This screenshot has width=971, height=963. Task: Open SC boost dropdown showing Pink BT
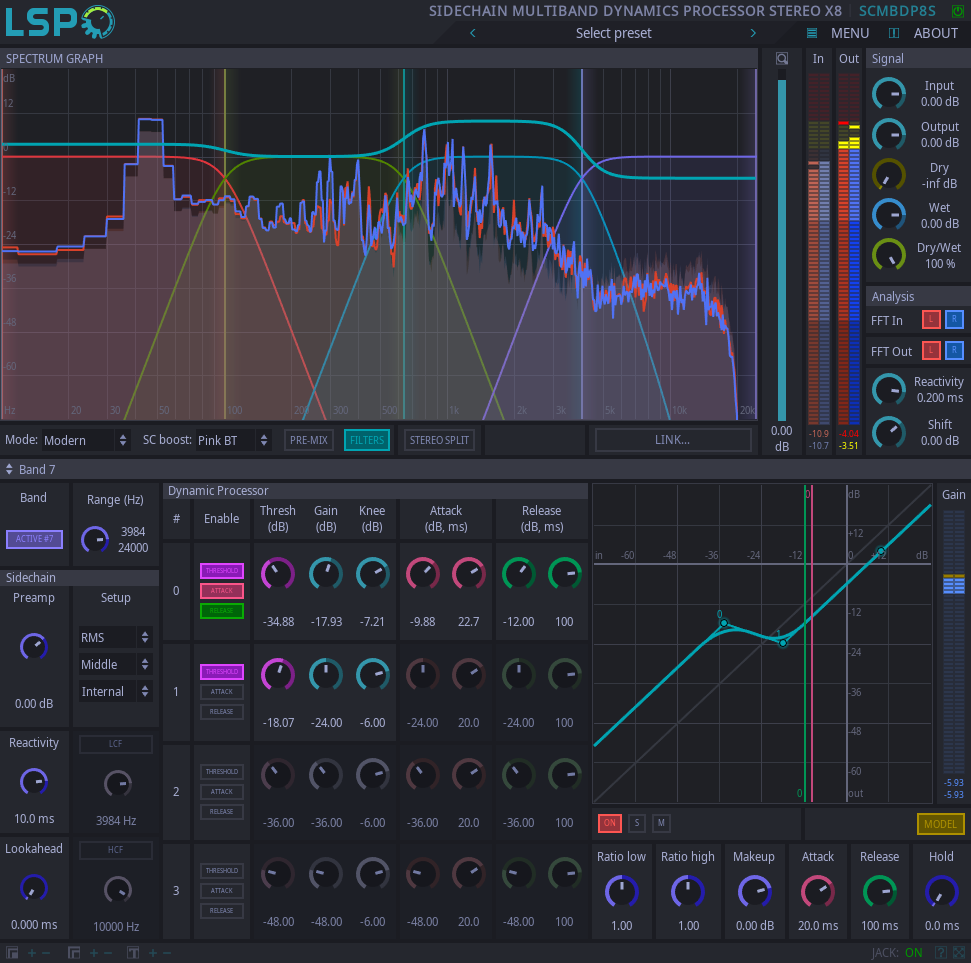[233, 440]
